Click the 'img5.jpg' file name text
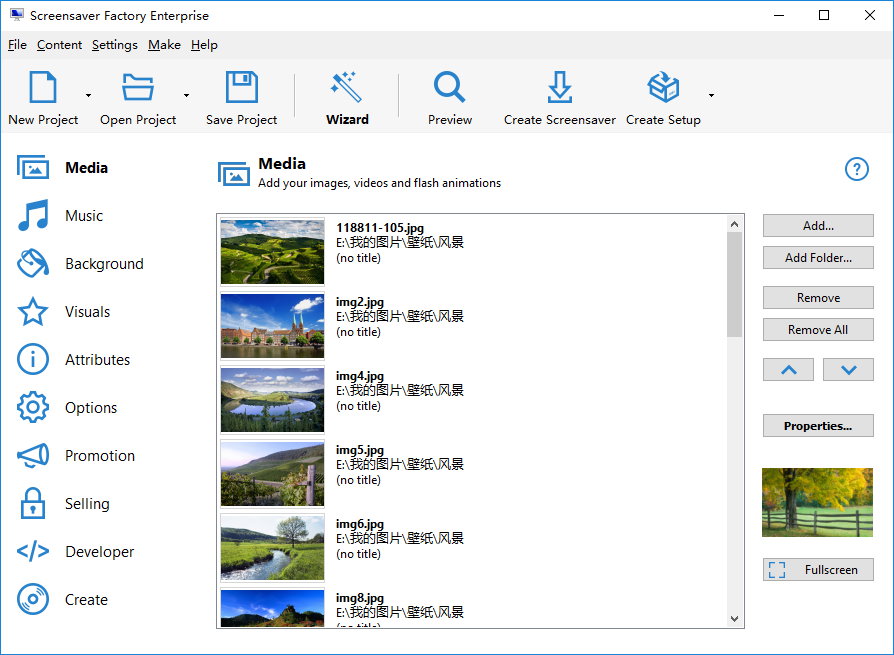Screen dimensions: 894x655 [x=360, y=450]
